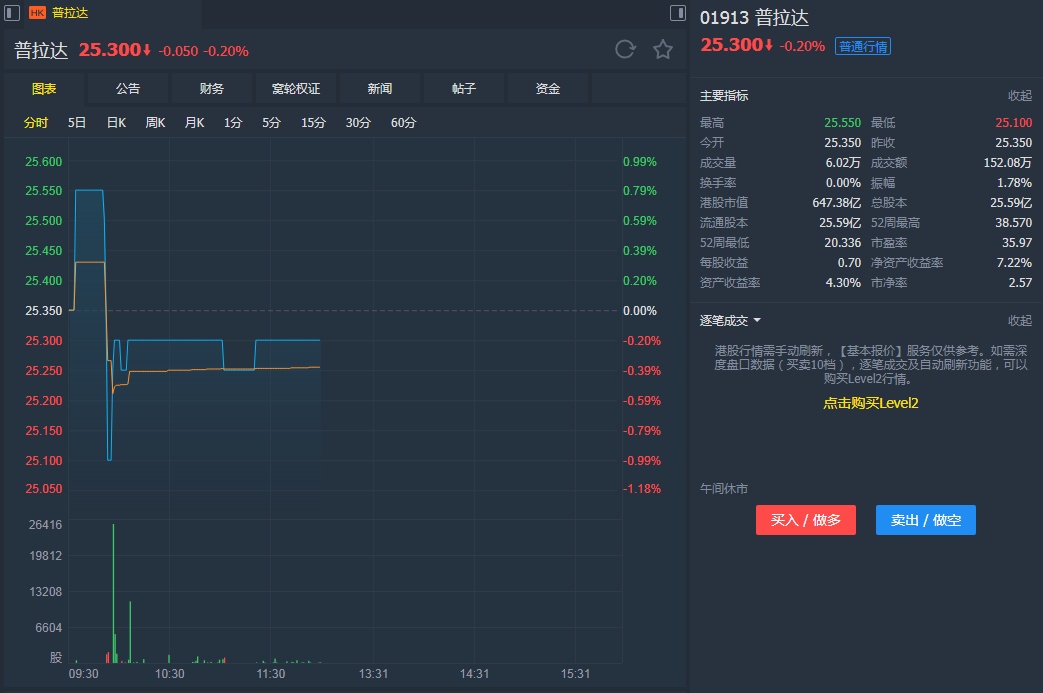Collapse the 主要指标 section
The height and width of the screenshot is (693, 1043).
pyautogui.click(x=1020, y=96)
